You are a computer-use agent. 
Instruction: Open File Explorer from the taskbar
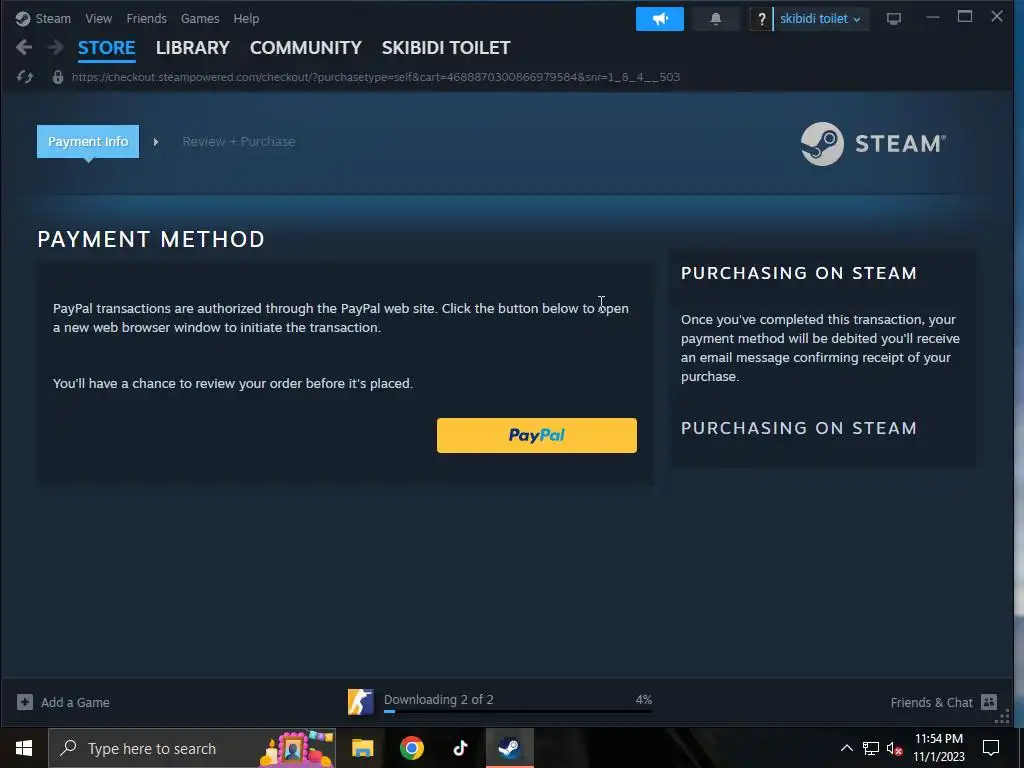362,748
